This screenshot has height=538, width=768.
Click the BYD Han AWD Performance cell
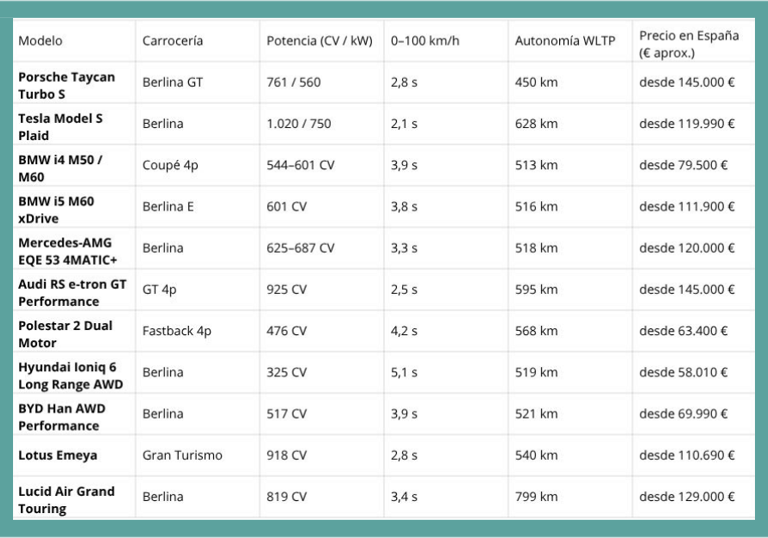click(x=61, y=417)
